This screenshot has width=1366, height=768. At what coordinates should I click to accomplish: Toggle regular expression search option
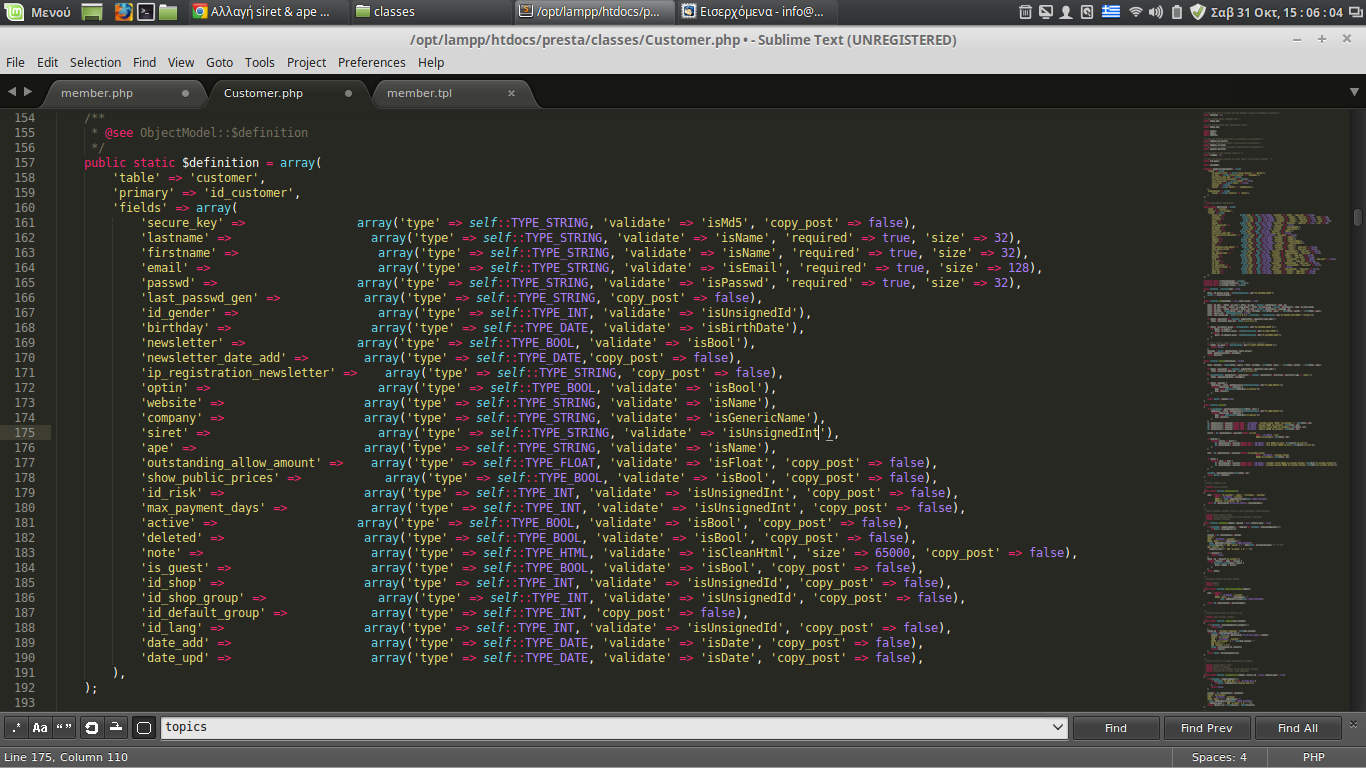tap(15, 728)
